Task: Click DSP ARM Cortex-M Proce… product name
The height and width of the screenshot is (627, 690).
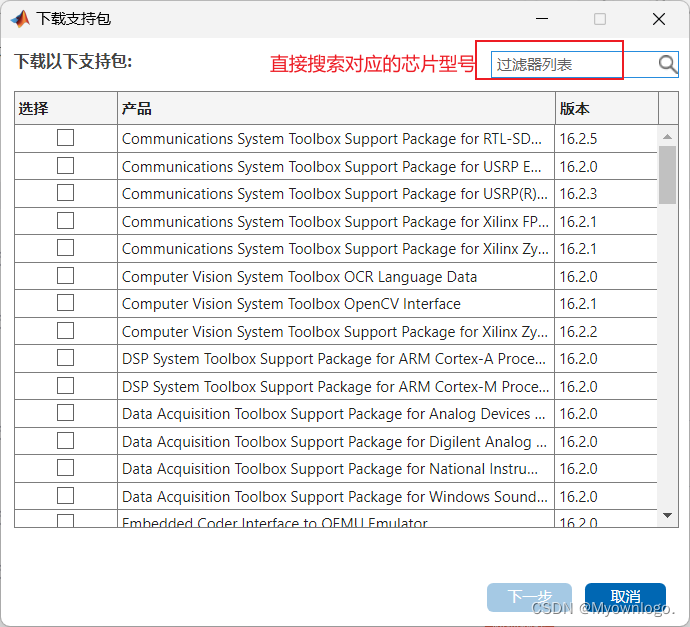Action: [x=336, y=387]
